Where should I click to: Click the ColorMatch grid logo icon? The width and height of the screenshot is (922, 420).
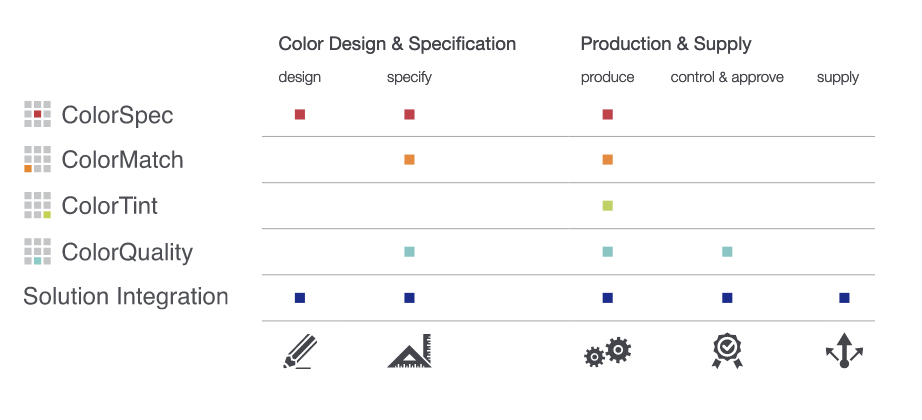37,159
